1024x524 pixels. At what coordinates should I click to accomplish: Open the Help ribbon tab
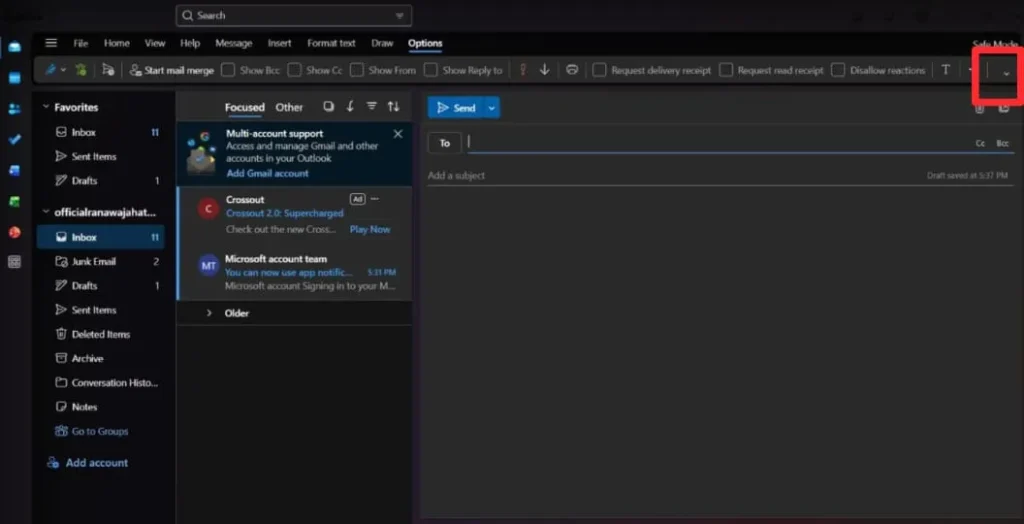point(190,43)
